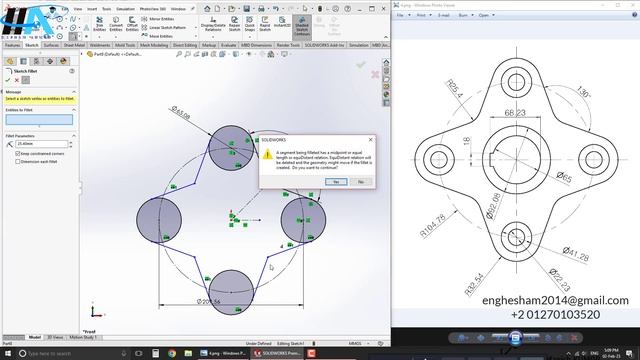Accept Sketch Fillet with green checkmark
The height and width of the screenshot is (360, 640).
tap(8, 80)
